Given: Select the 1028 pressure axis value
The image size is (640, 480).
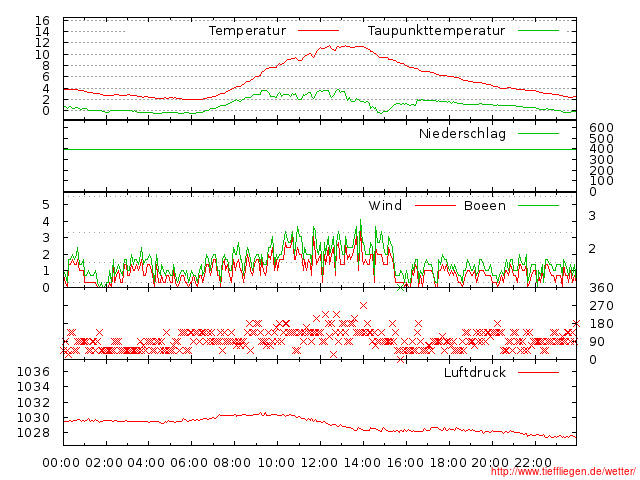Looking at the screenshot, I should [33, 433].
